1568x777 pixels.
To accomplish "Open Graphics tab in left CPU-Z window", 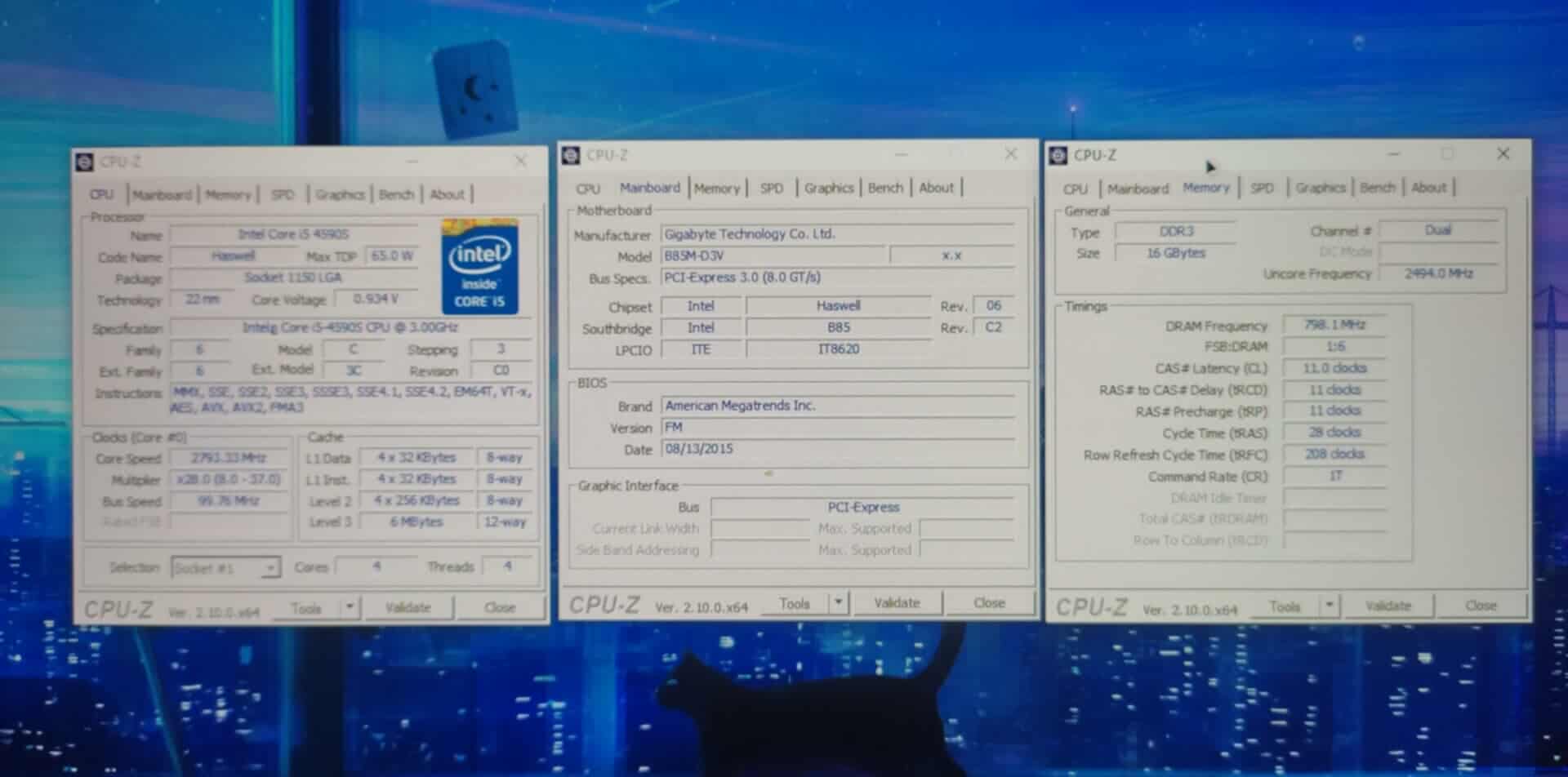I will [x=340, y=194].
